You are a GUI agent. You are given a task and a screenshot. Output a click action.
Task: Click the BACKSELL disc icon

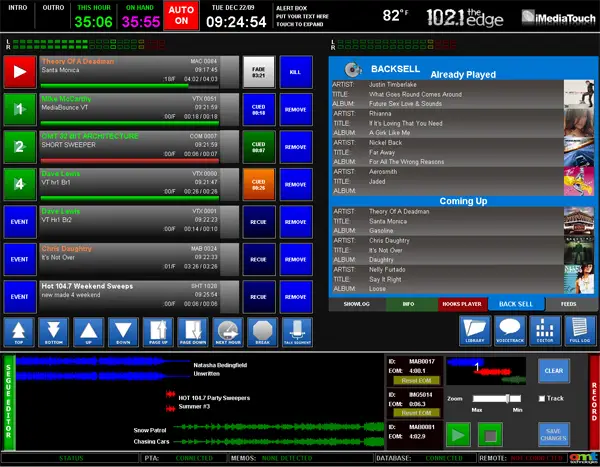click(353, 69)
